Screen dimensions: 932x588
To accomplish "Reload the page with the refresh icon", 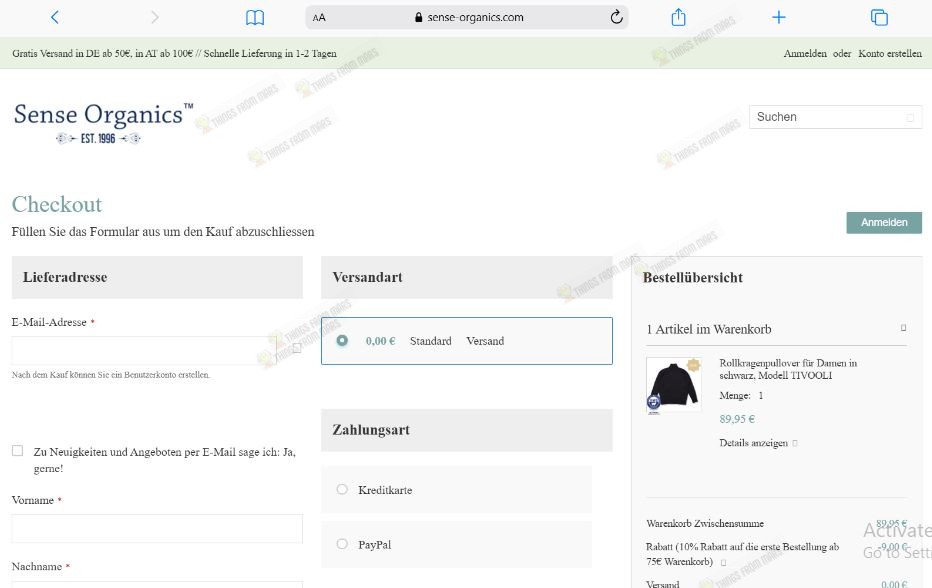I will [616, 17].
